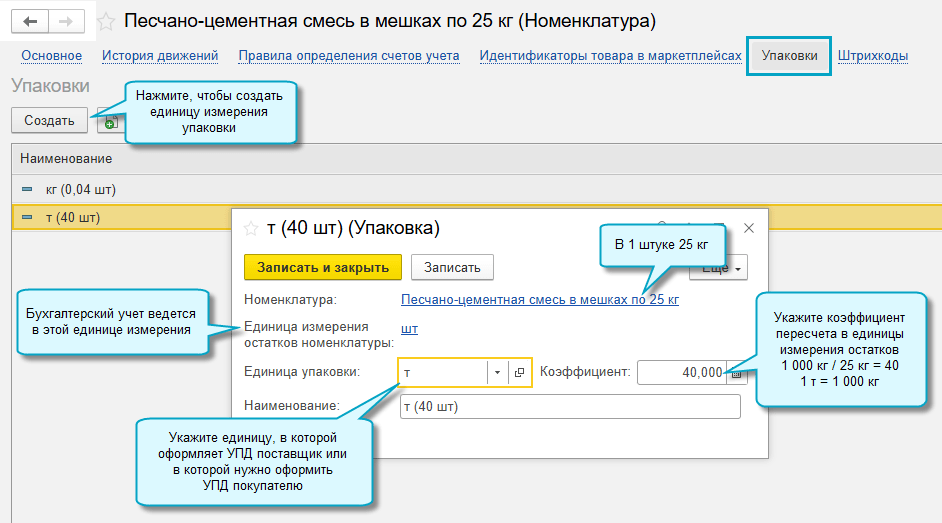Expand the Единица упаковки dropdown arrow
Image resolution: width=942 pixels, height=523 pixels.
(x=498, y=372)
